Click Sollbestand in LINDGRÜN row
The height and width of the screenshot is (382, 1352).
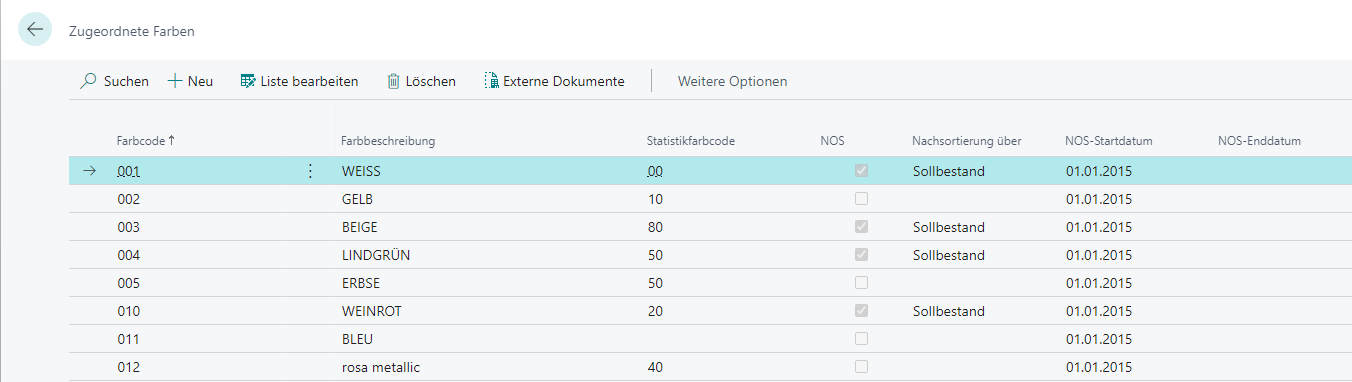pyautogui.click(x=949, y=255)
